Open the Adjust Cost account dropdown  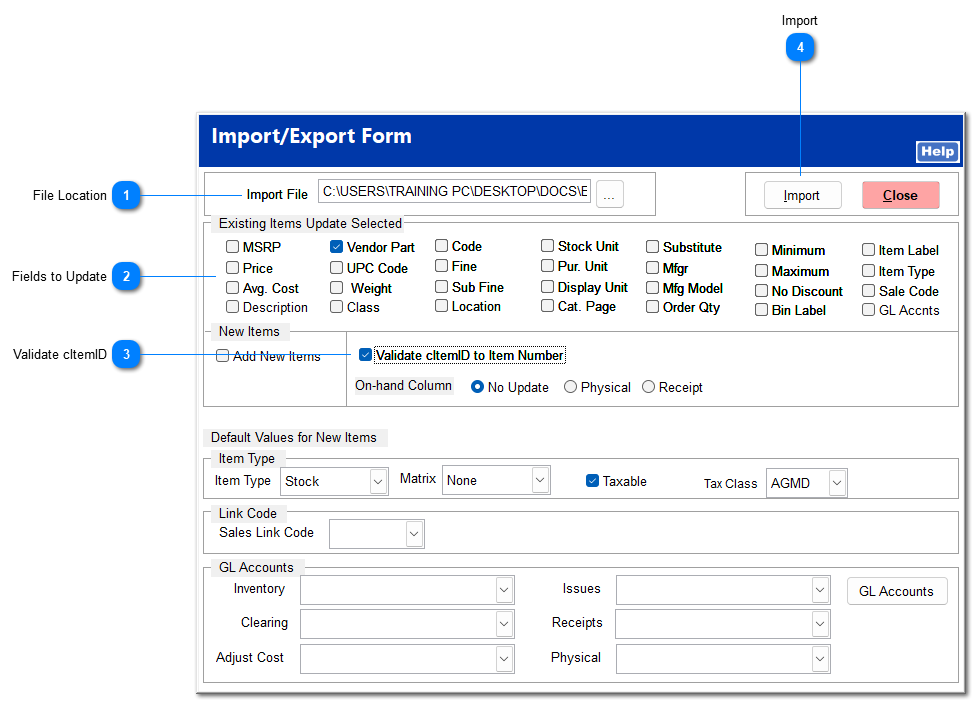[504, 659]
